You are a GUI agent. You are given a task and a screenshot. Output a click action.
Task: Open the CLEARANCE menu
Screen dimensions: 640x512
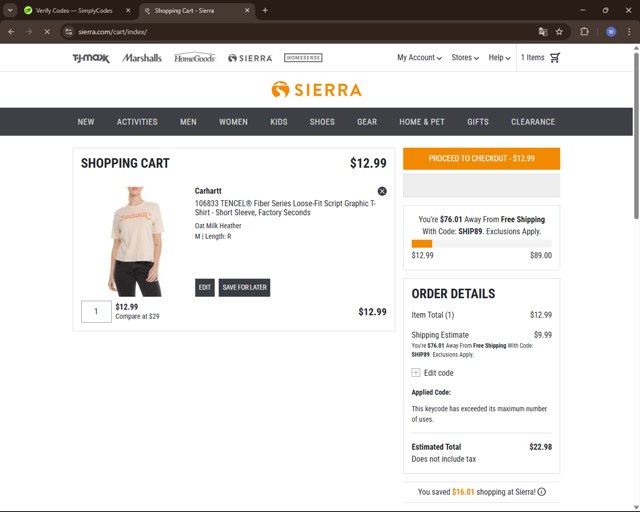click(x=533, y=122)
